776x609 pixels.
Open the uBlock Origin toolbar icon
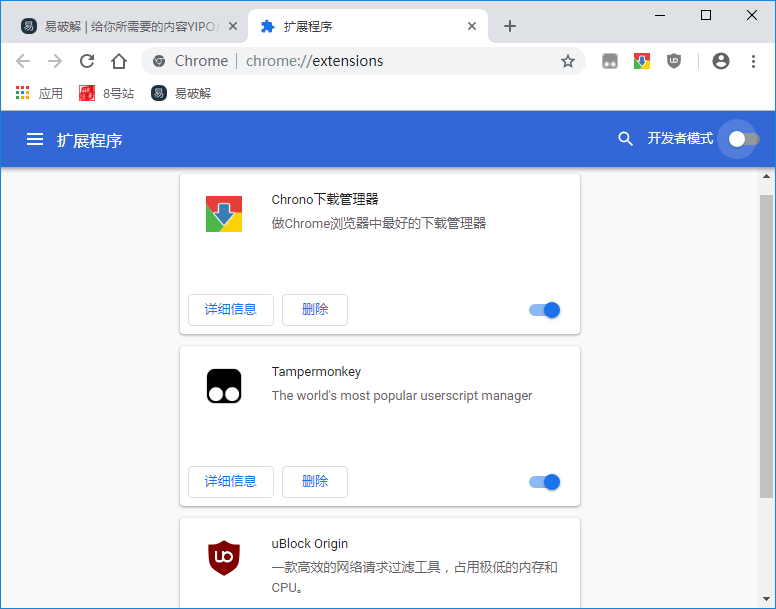pyautogui.click(x=674, y=61)
